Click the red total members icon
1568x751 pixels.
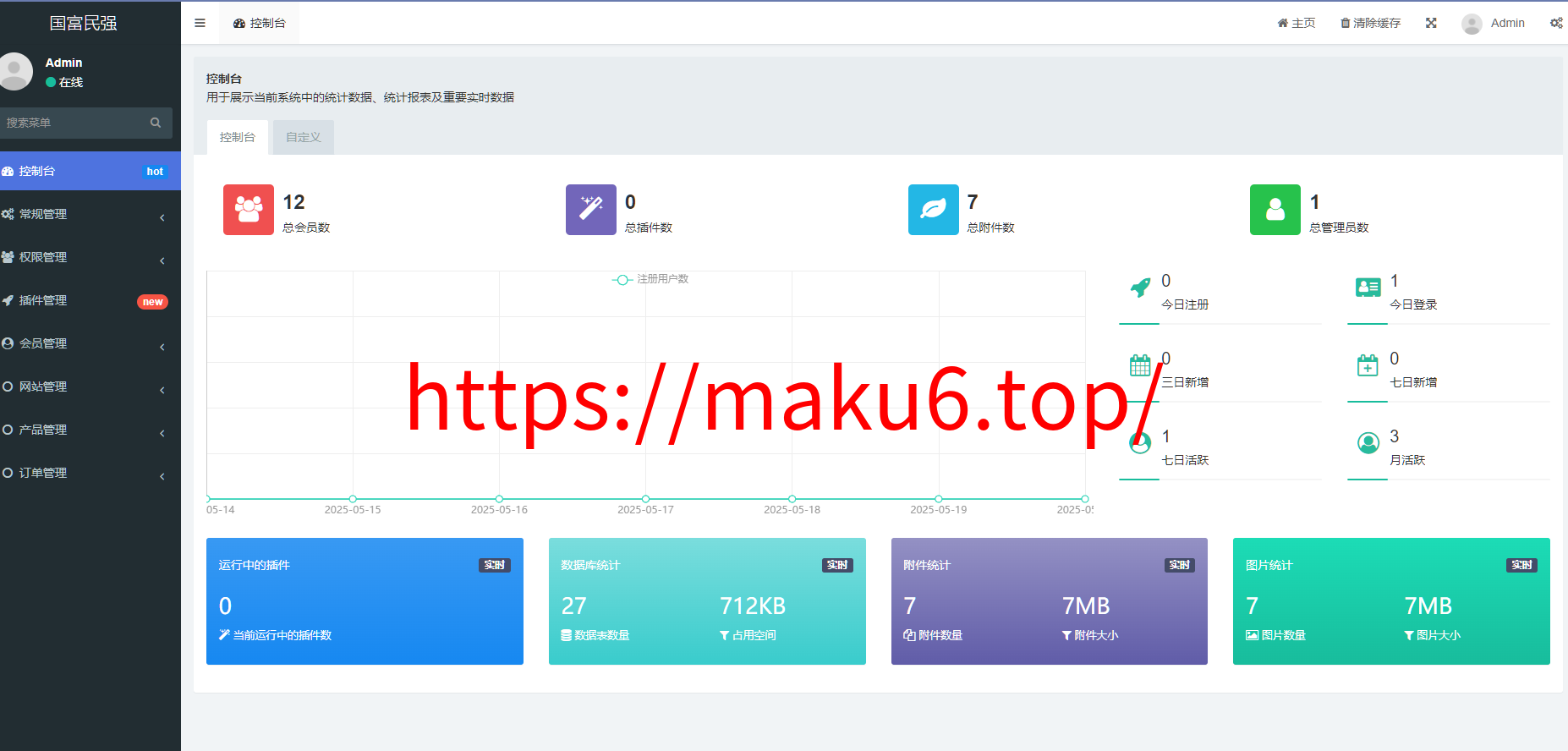(249, 210)
